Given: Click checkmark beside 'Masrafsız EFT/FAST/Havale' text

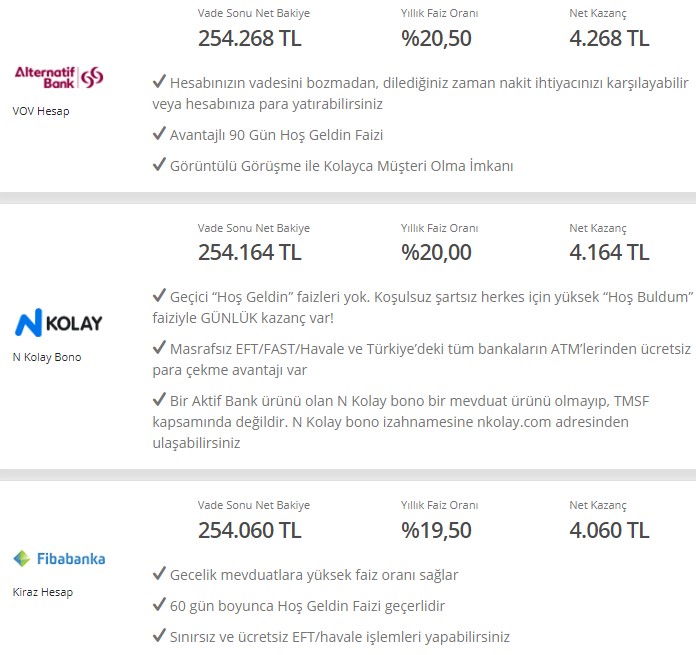Looking at the screenshot, I should [x=159, y=348].
